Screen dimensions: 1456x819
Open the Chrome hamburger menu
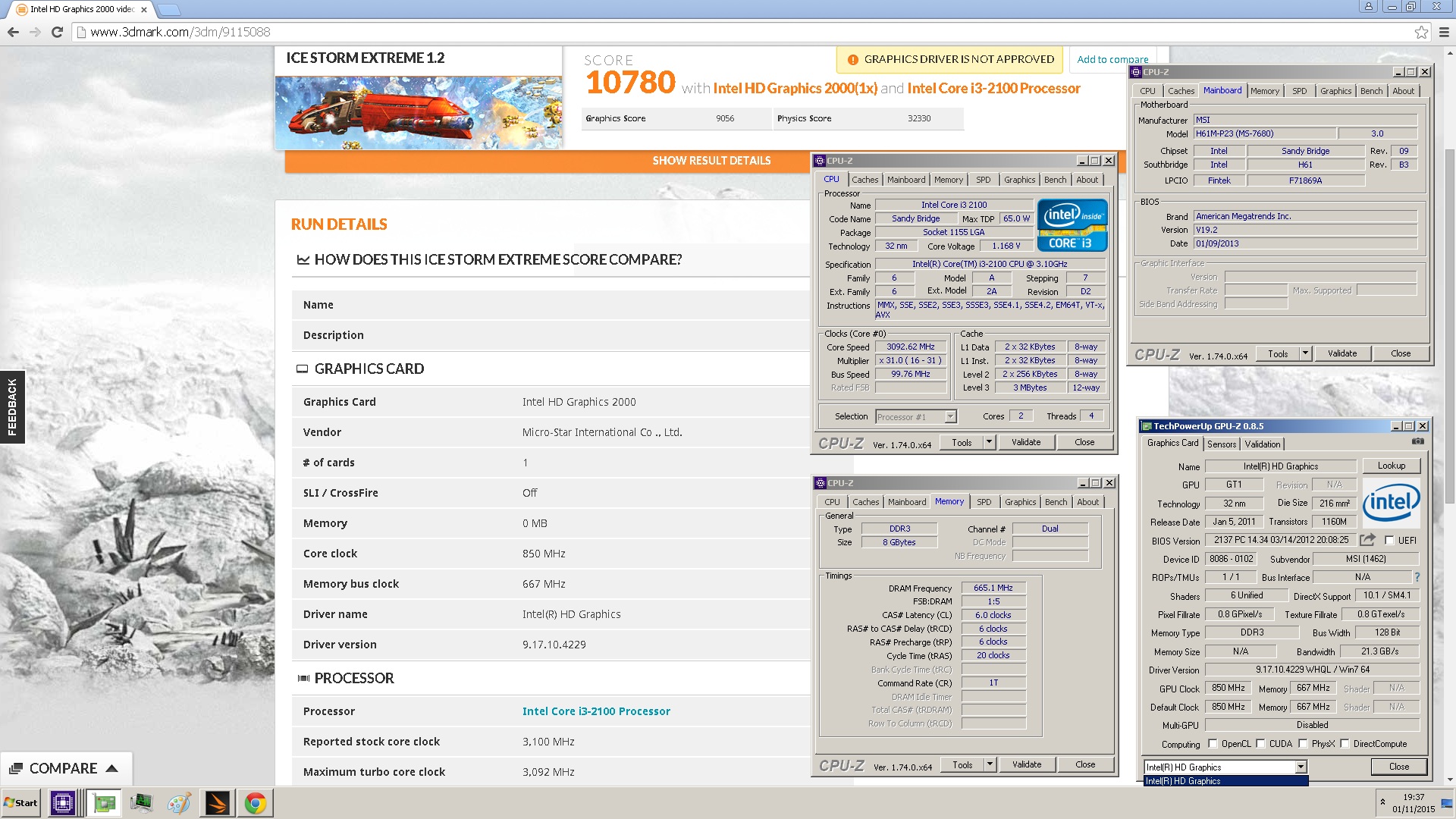(x=1444, y=32)
